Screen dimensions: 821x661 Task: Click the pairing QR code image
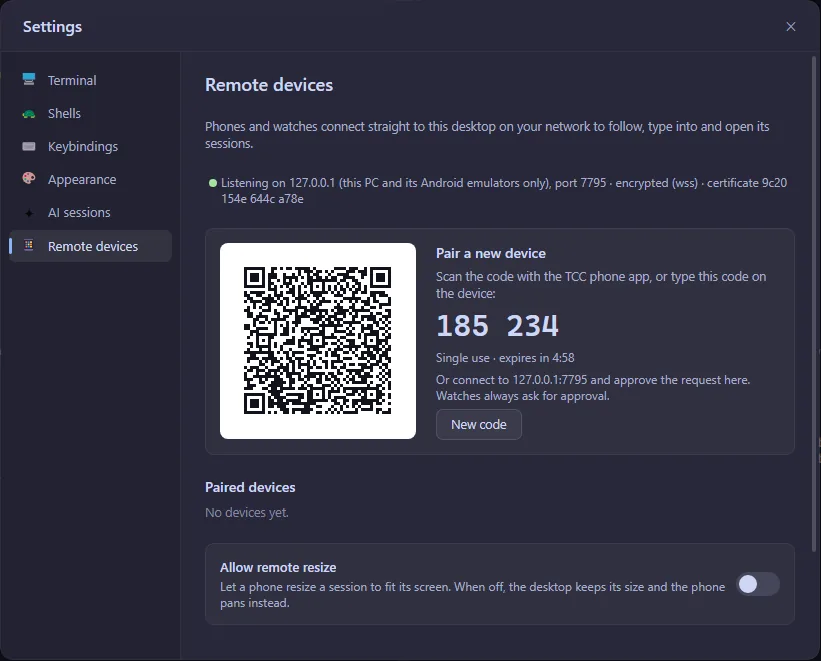pos(318,340)
